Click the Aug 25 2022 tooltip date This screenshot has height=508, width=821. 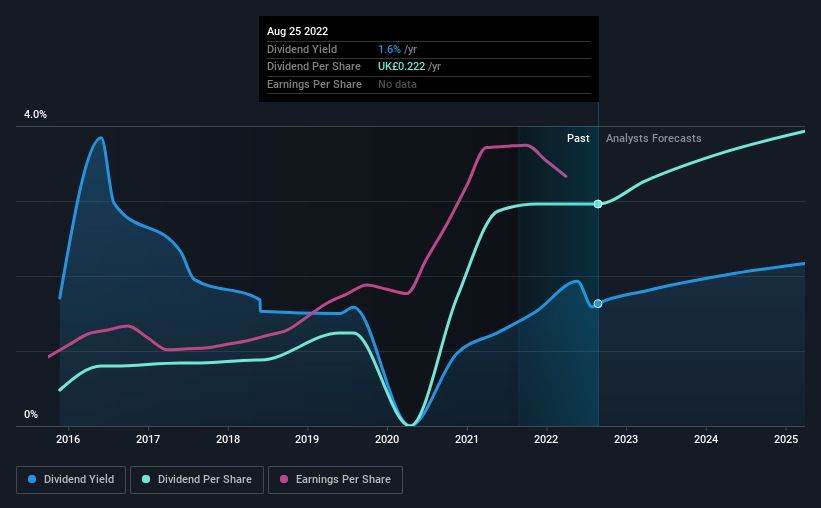297,31
